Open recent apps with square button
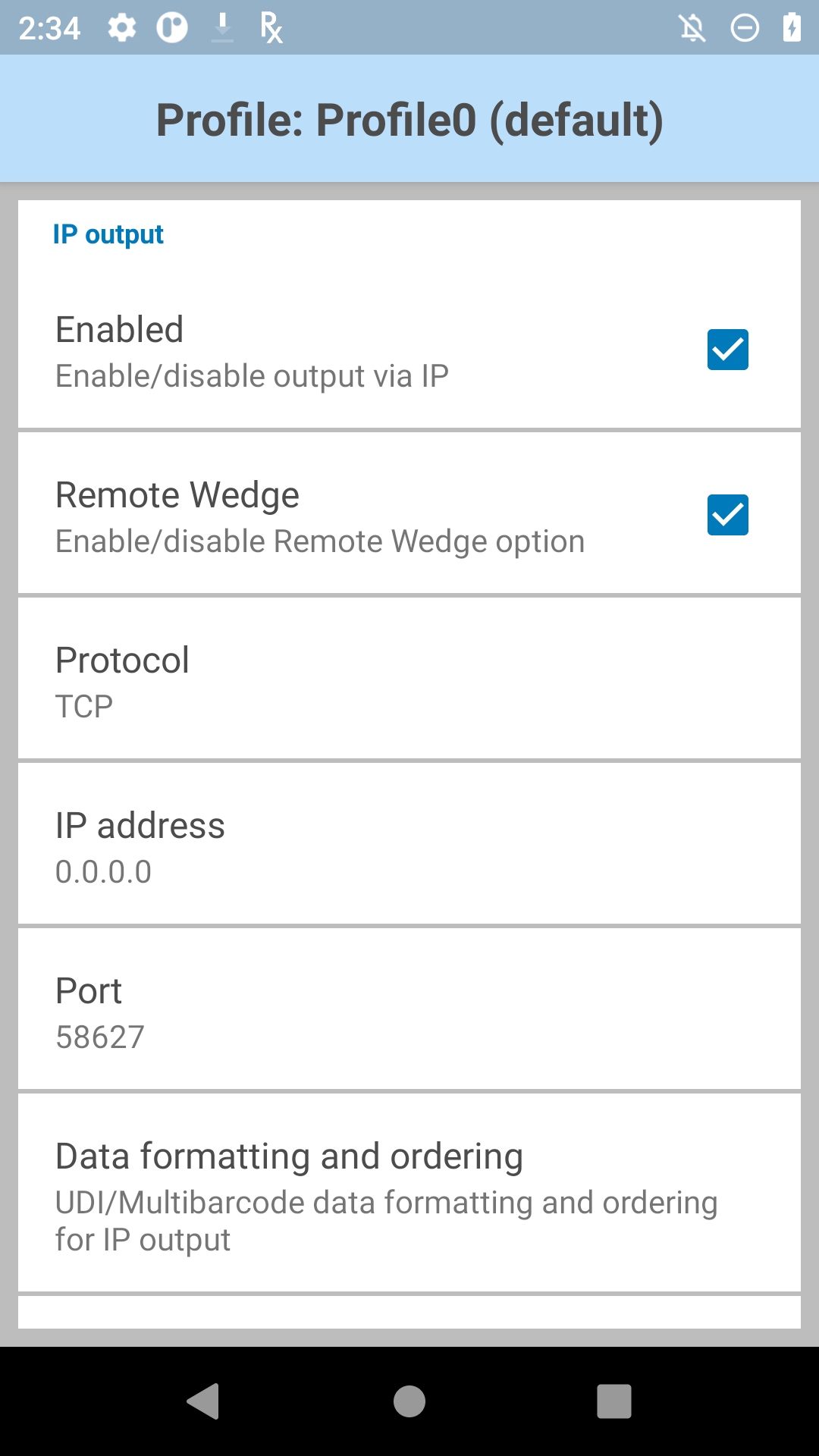 [613, 1401]
